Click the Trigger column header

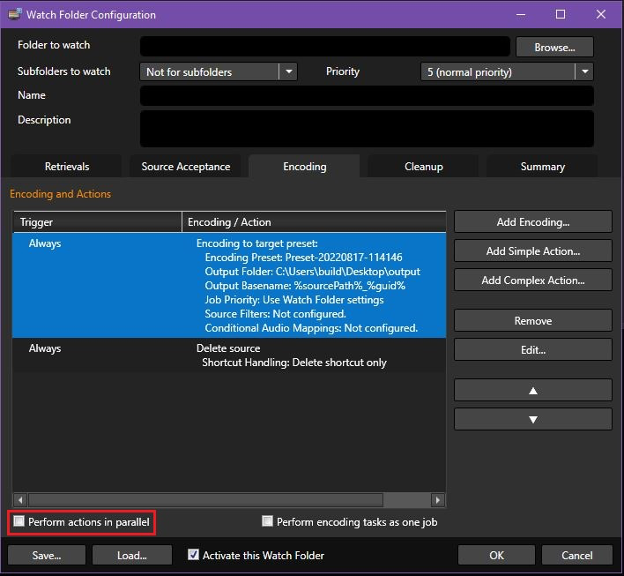[98, 222]
